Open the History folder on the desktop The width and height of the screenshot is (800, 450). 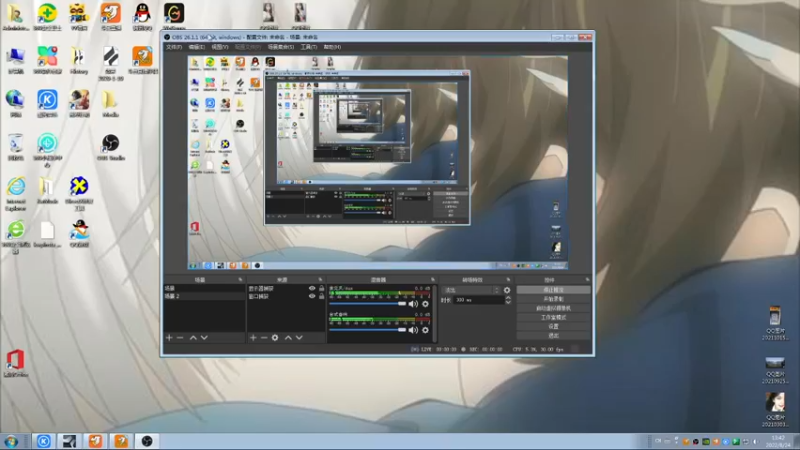[79, 60]
